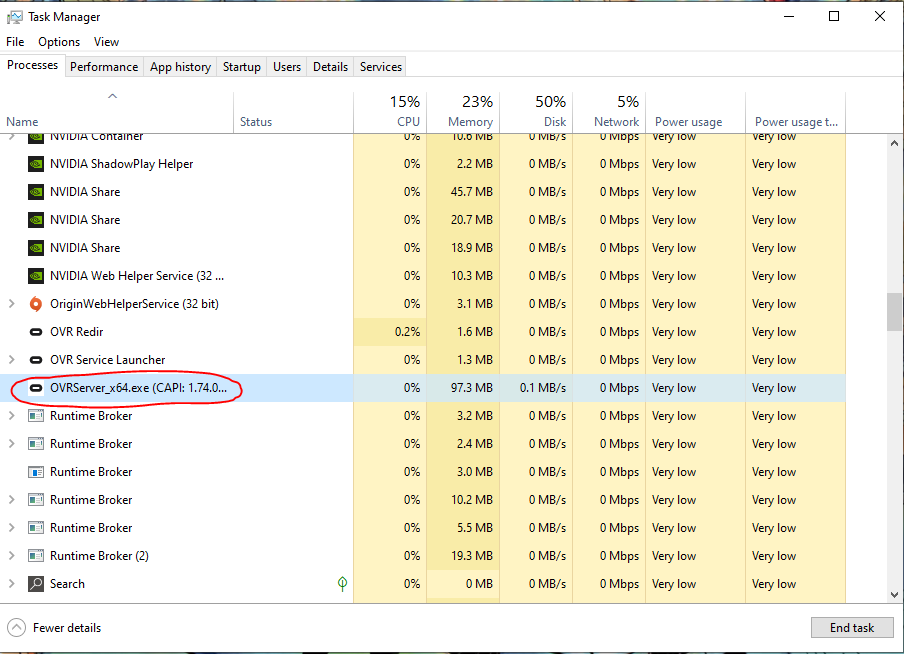Switch to the App history tab

point(180,67)
